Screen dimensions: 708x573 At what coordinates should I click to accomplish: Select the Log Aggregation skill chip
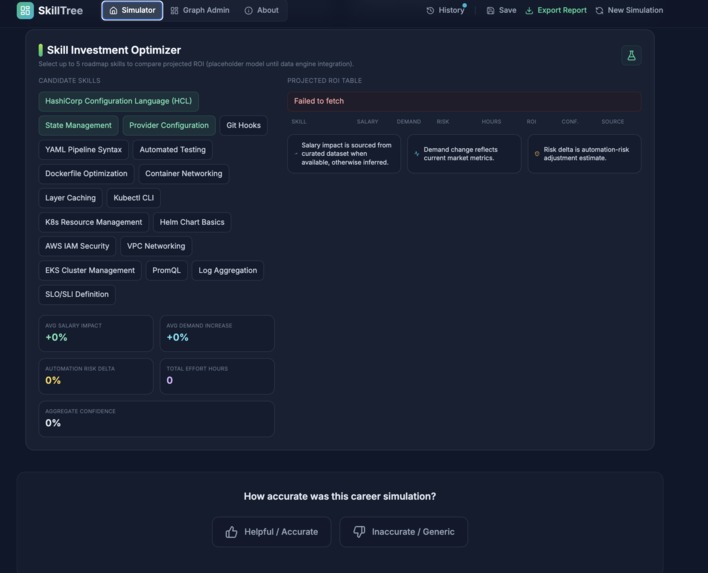[x=228, y=270]
